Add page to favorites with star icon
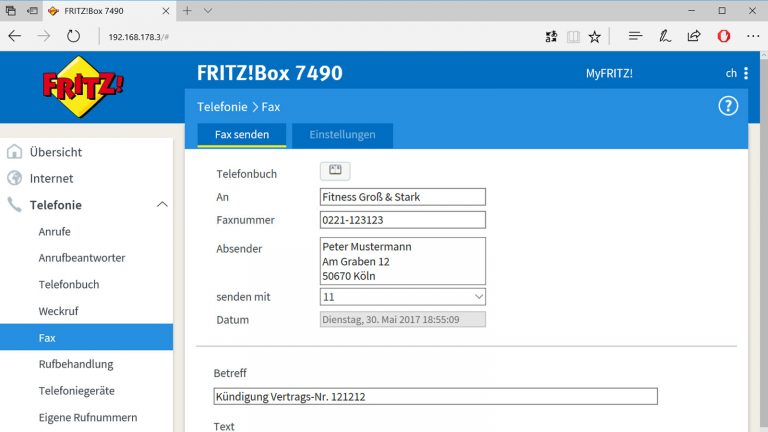The image size is (768, 432). [x=595, y=36]
